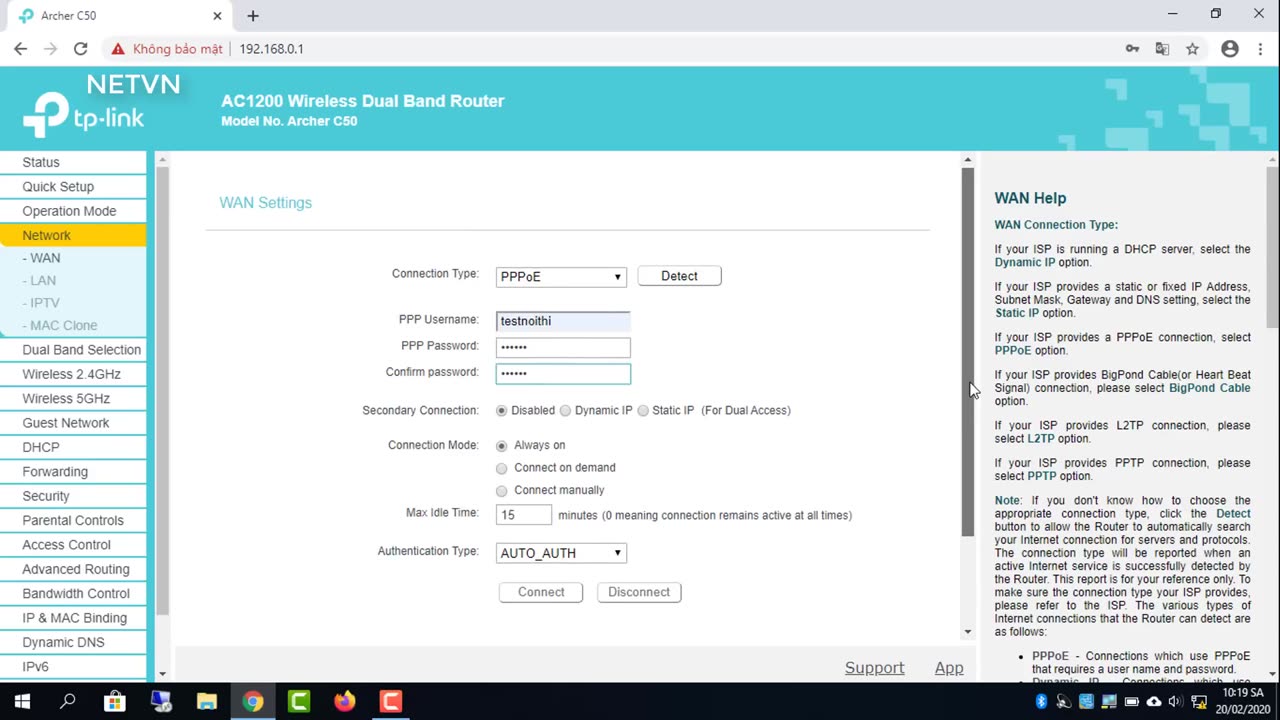Click the Confirm password field
The width and height of the screenshot is (1280, 720).
pyautogui.click(x=563, y=373)
